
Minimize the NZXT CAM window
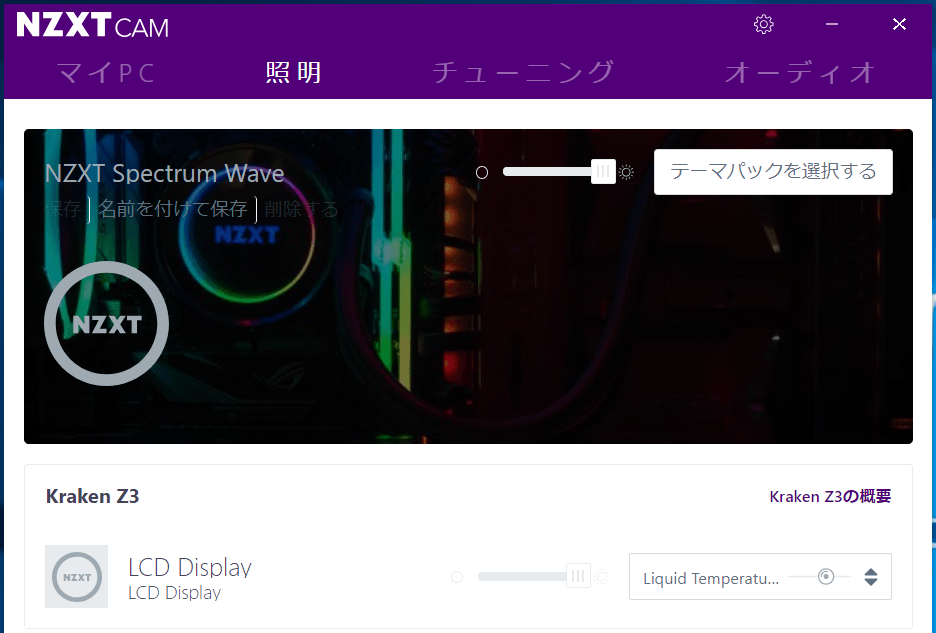832,24
